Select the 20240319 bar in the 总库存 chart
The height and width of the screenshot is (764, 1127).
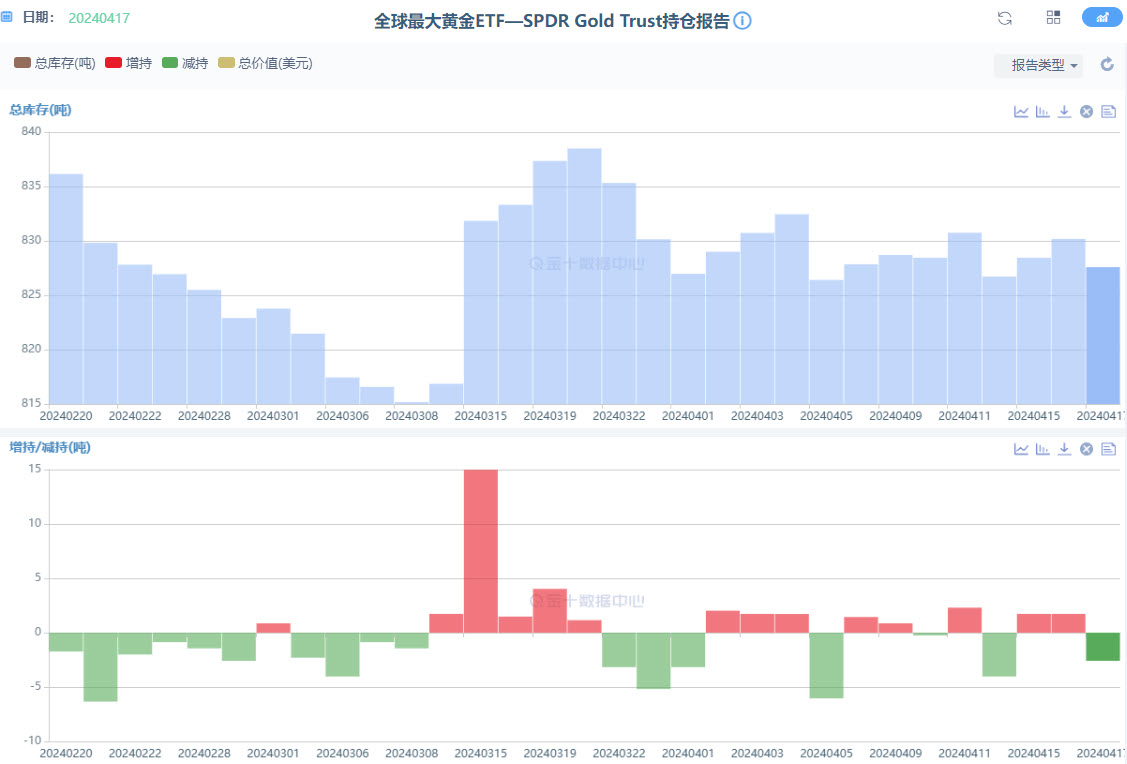(550, 282)
